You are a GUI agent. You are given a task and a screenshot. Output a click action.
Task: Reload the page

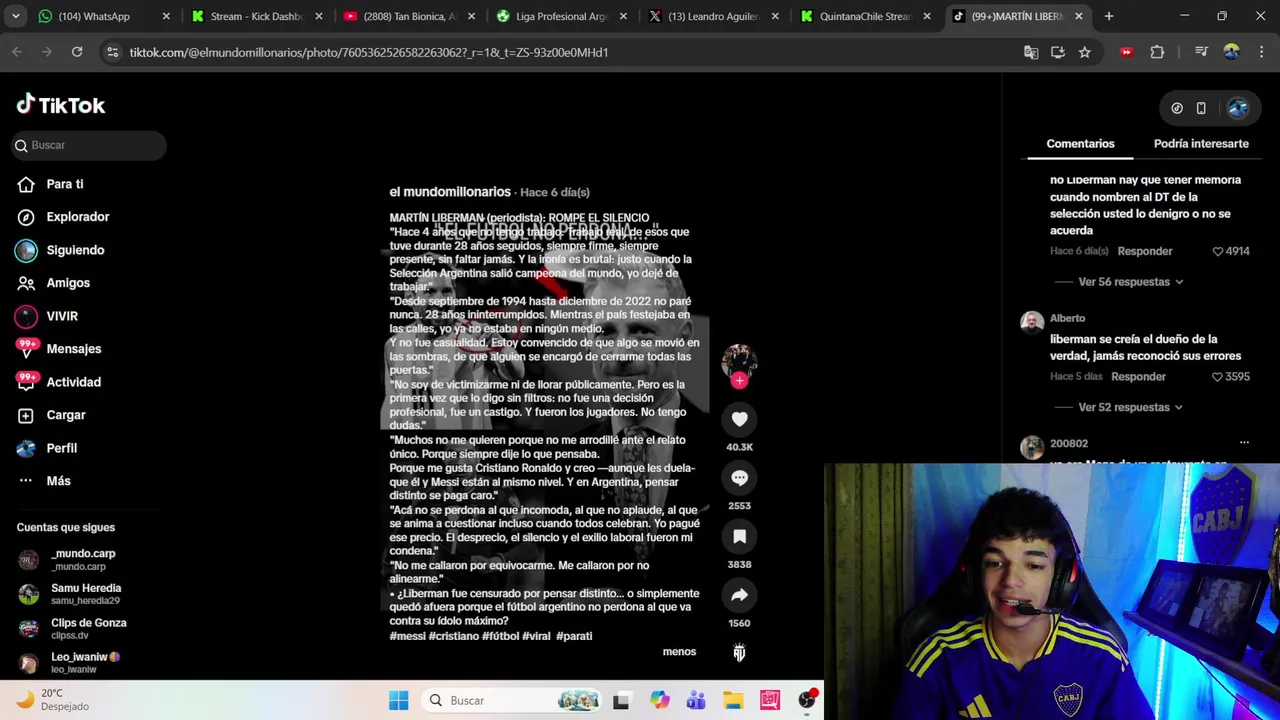77,52
